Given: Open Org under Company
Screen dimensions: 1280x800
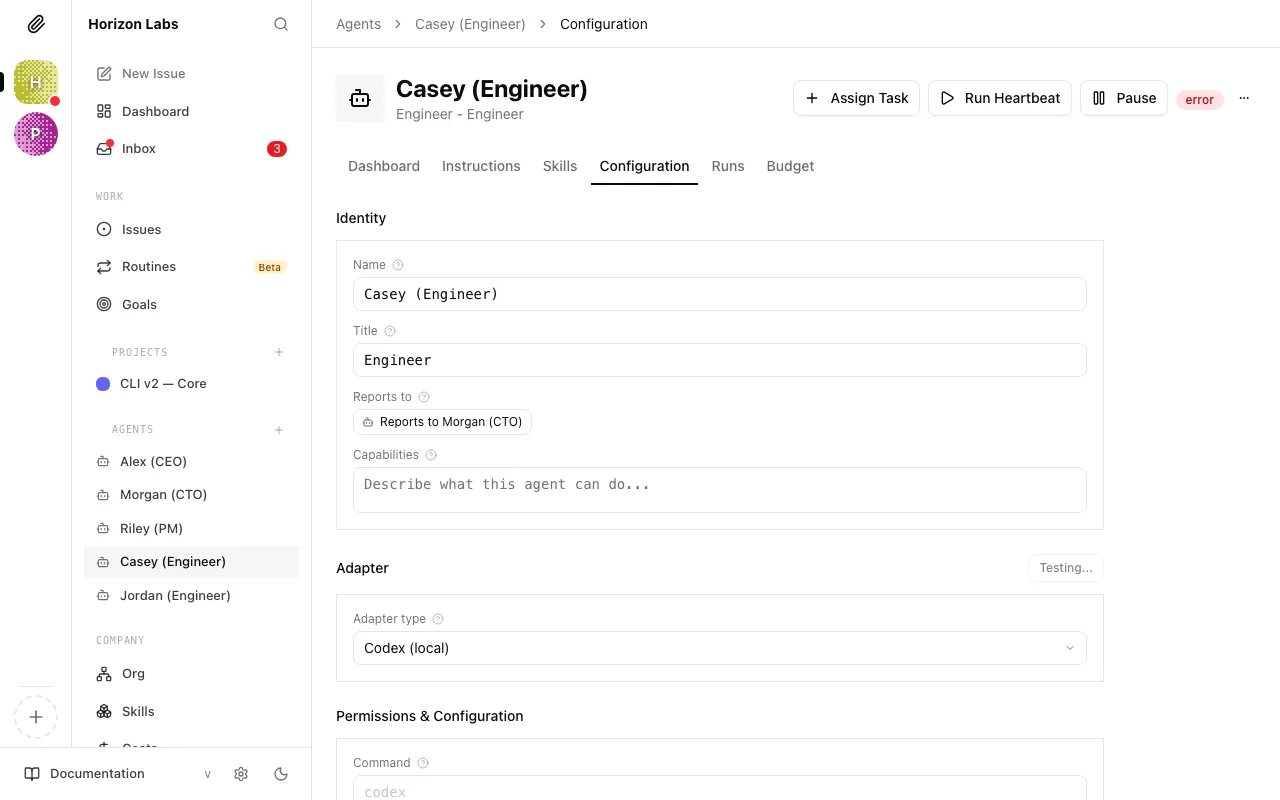Looking at the screenshot, I should click(192, 674).
